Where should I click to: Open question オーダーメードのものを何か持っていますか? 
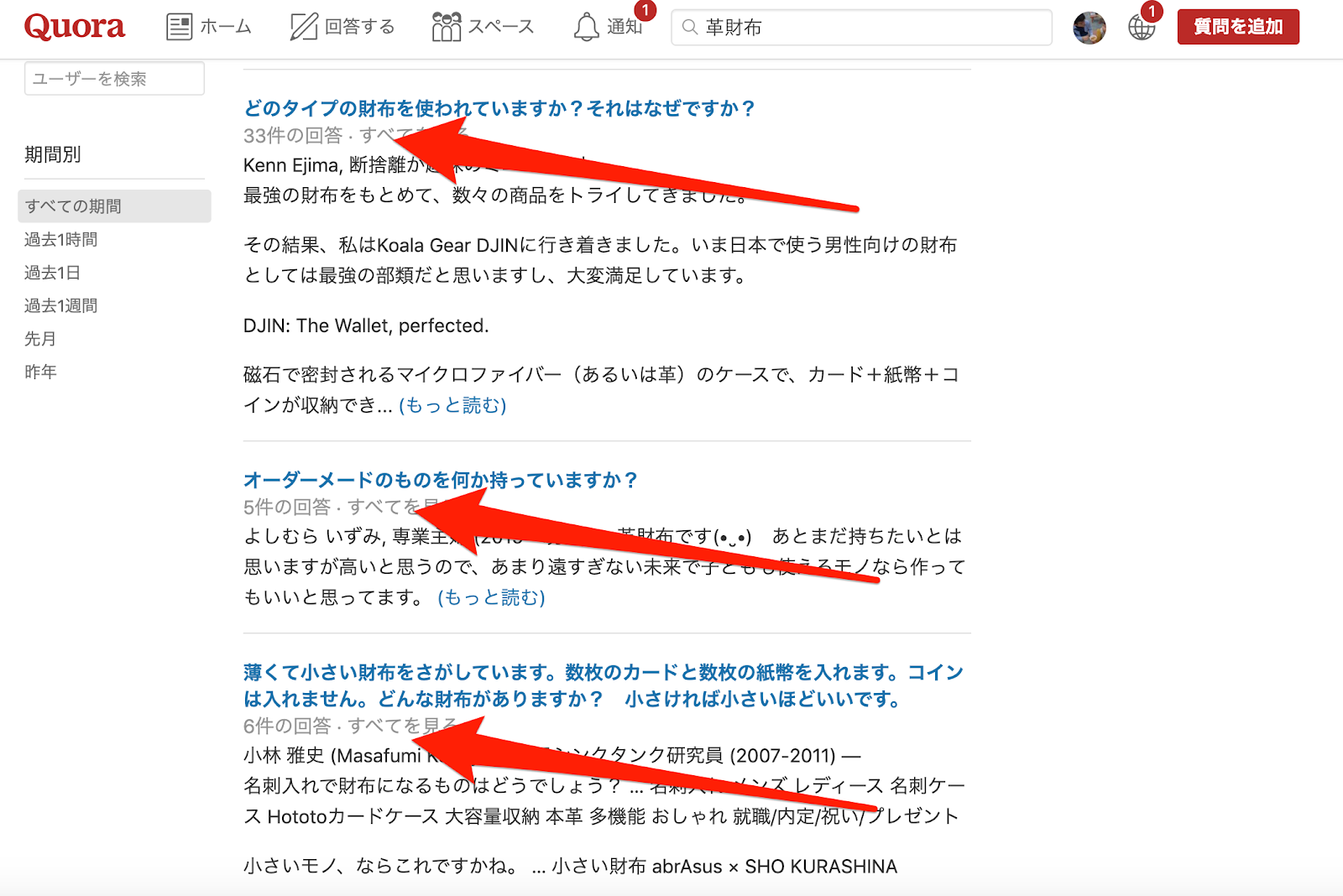[x=441, y=480]
